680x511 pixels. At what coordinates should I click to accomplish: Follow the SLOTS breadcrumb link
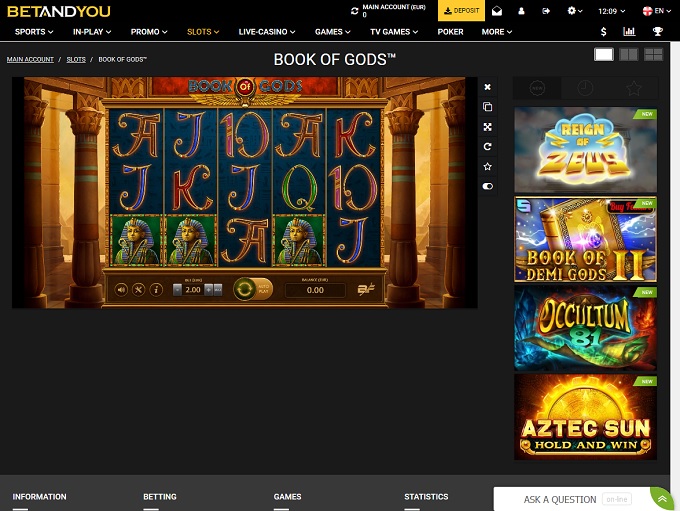[76, 59]
